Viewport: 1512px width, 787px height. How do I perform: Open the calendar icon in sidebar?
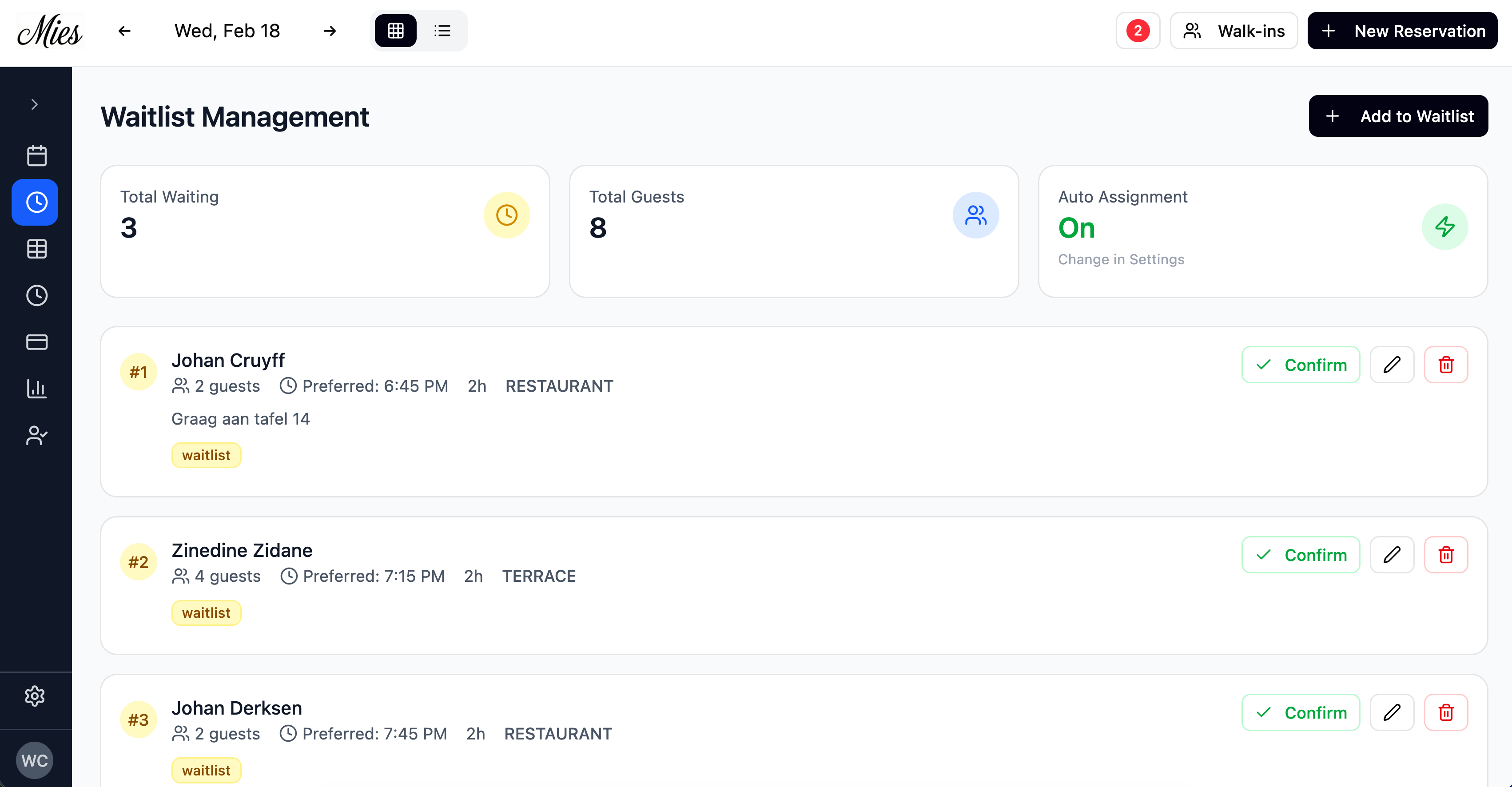pyautogui.click(x=36, y=155)
